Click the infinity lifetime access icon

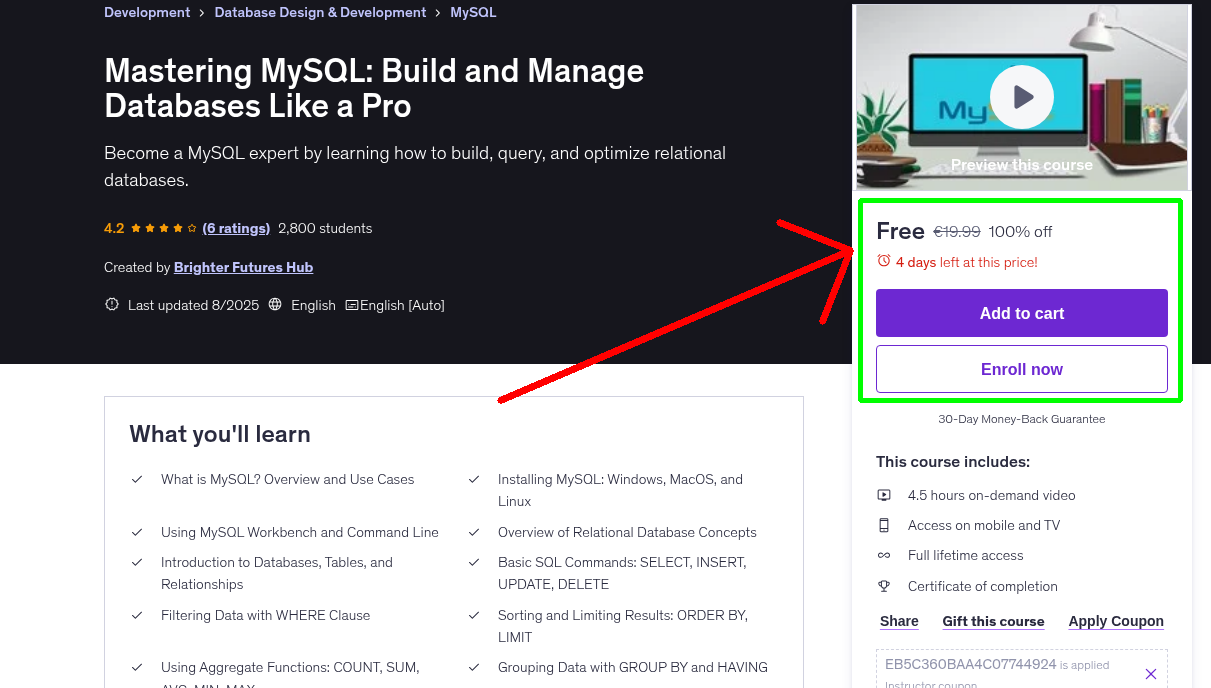[x=884, y=555]
